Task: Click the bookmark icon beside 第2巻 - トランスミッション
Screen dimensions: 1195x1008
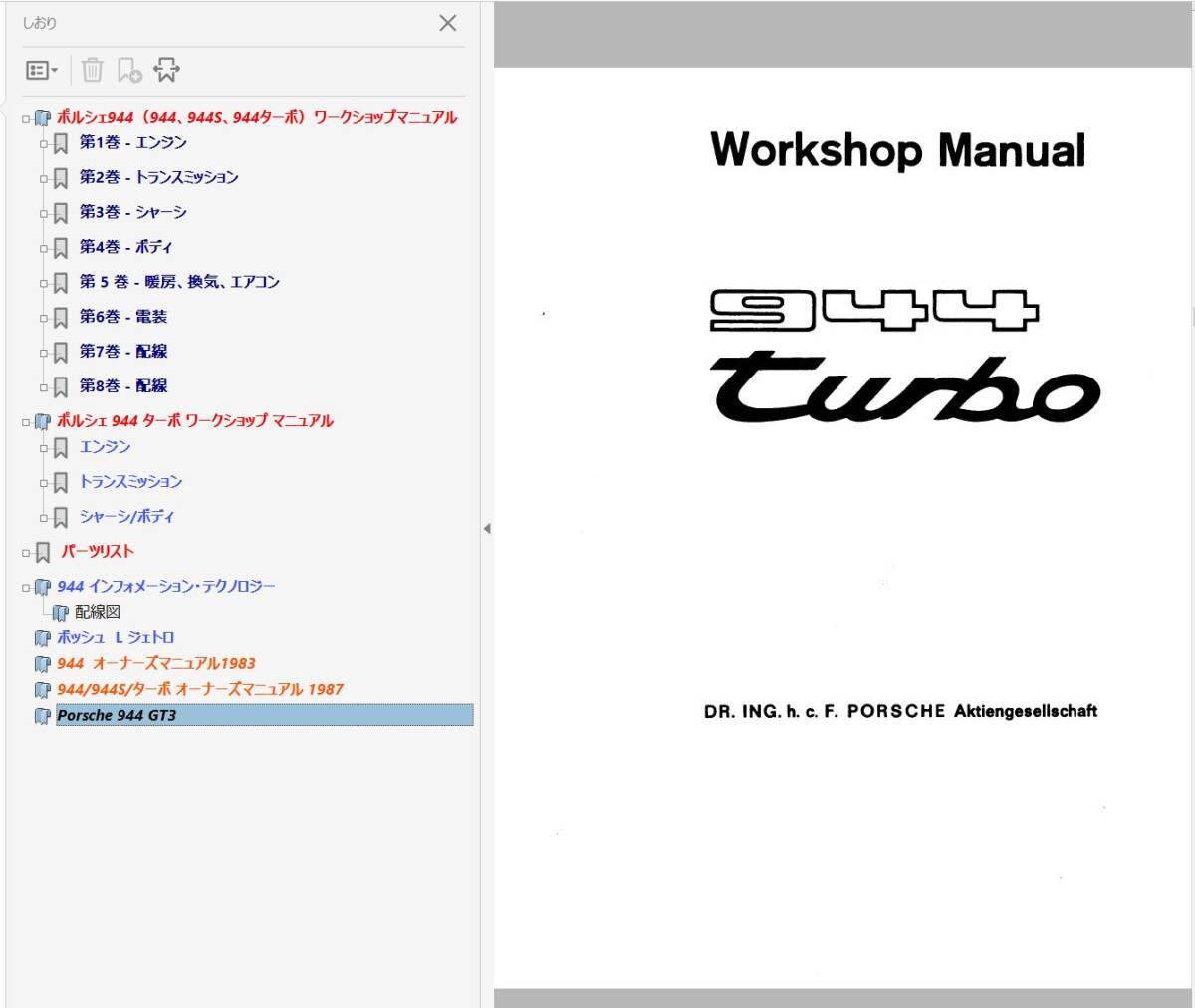Action: (x=61, y=178)
